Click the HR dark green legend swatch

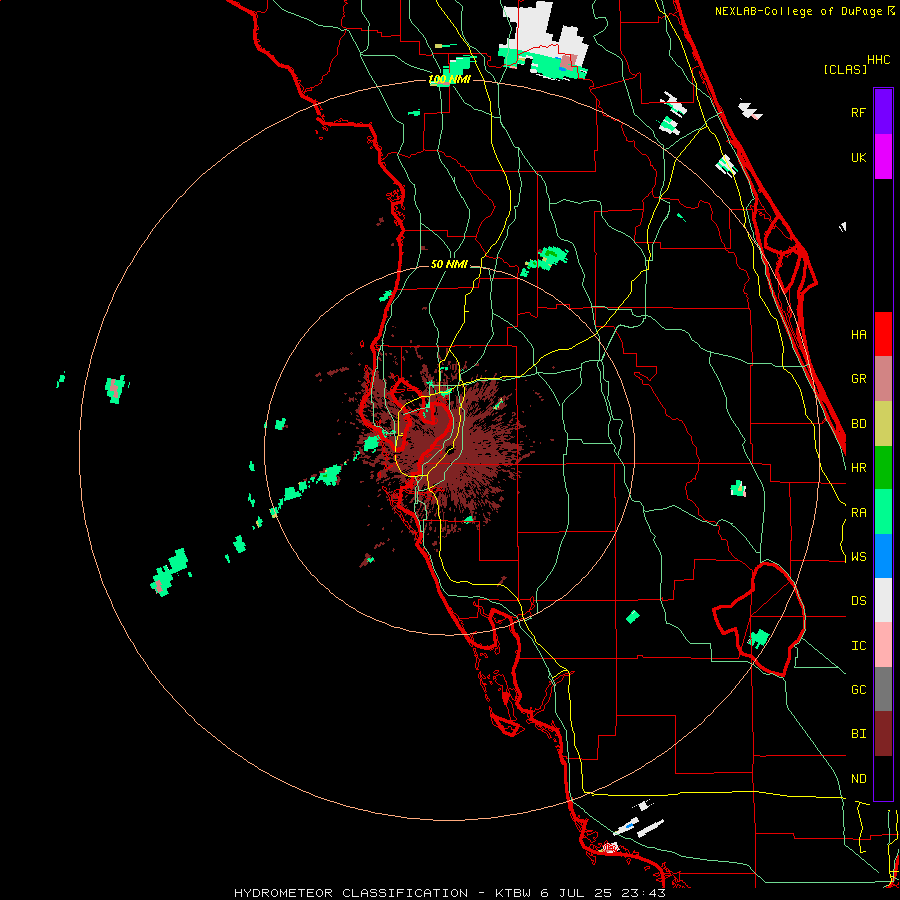click(883, 468)
